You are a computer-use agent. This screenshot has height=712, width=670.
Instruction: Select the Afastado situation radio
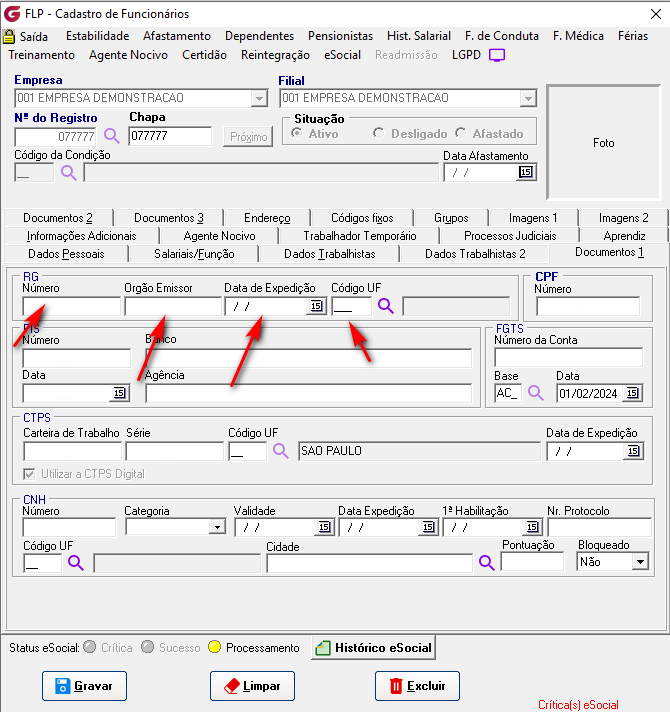461,134
